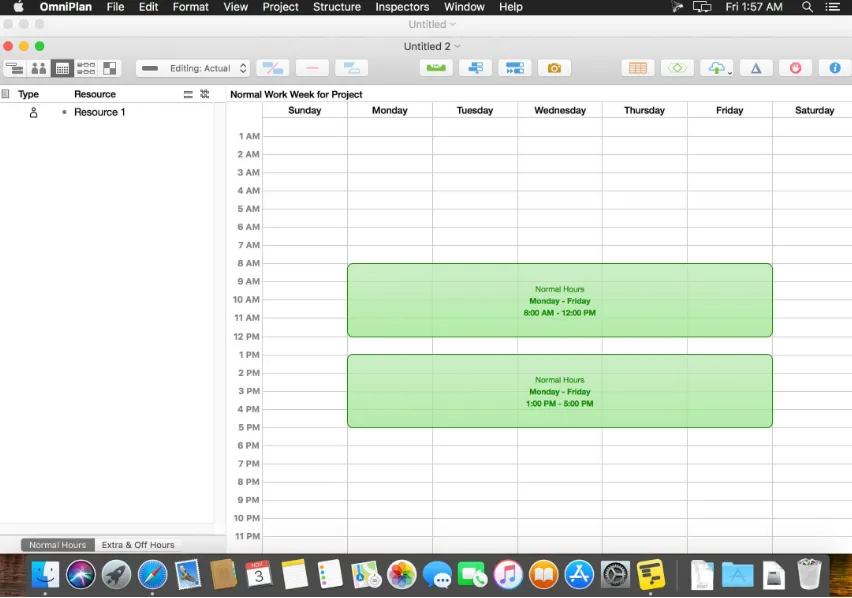Click the orange table toolbar icon
This screenshot has height=598, width=852.
click(638, 68)
